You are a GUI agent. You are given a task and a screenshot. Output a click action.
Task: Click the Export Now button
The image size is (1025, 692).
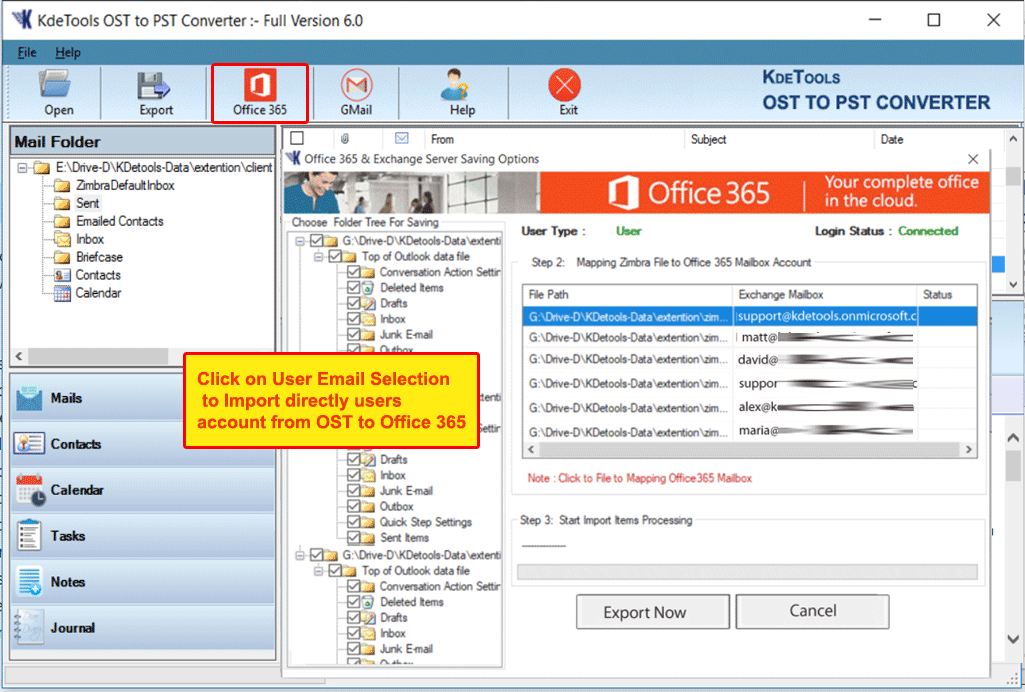(x=652, y=612)
